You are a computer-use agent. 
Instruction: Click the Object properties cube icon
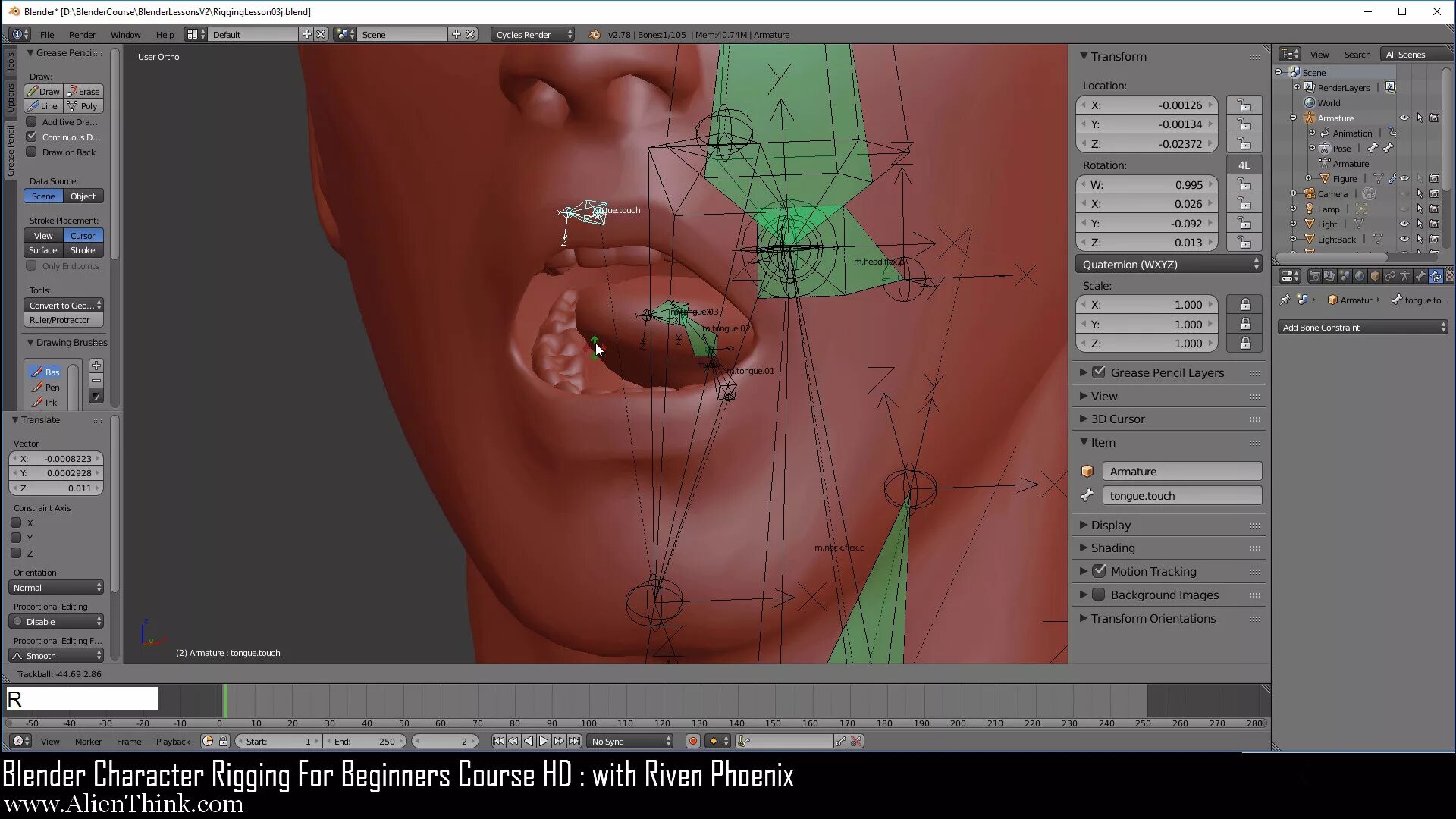click(x=1375, y=276)
